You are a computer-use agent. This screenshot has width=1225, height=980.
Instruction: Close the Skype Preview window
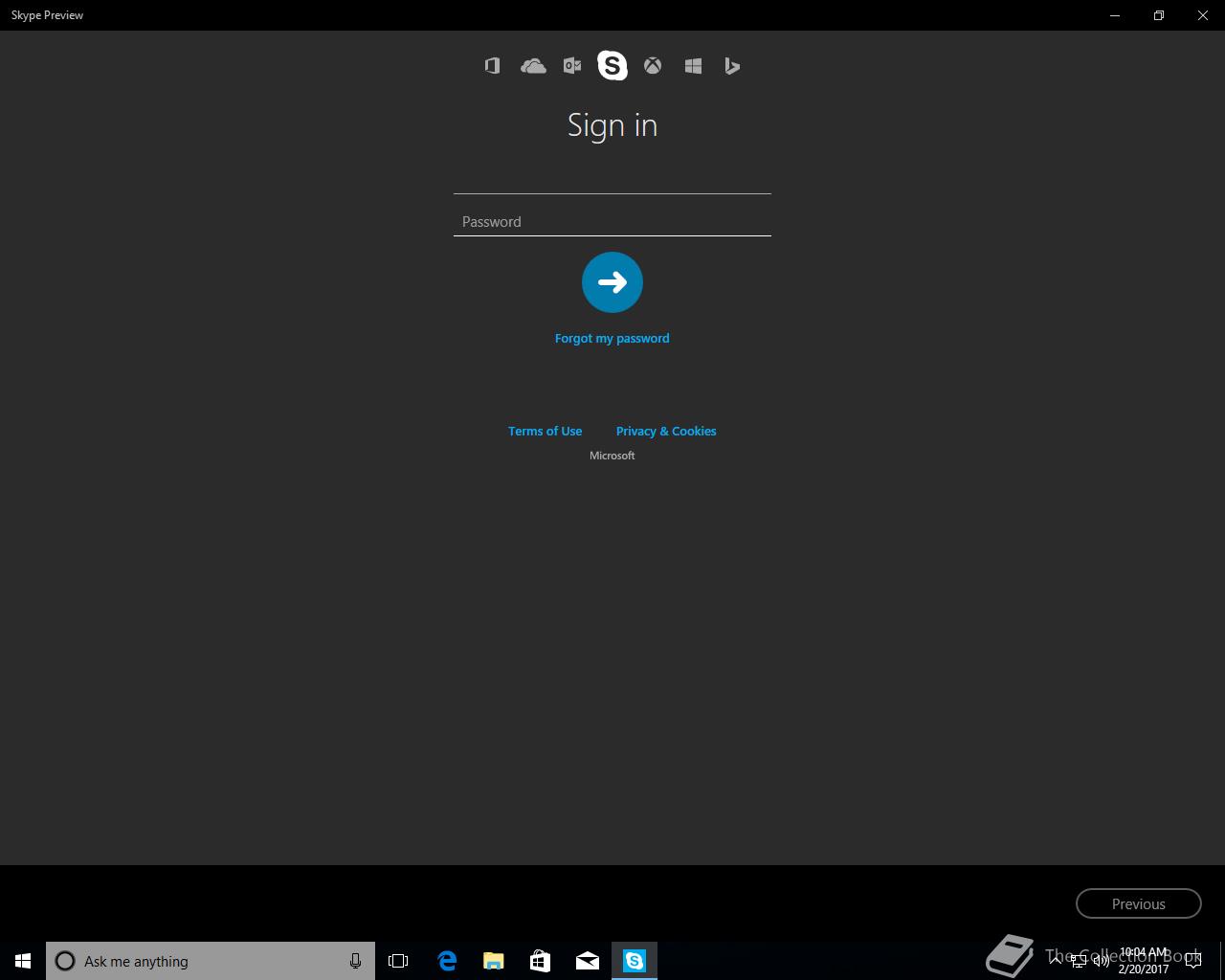[1203, 15]
